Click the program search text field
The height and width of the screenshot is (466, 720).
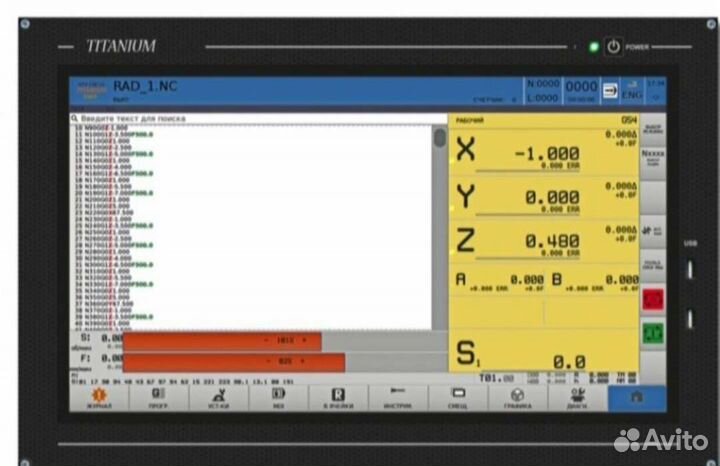click(x=250, y=118)
